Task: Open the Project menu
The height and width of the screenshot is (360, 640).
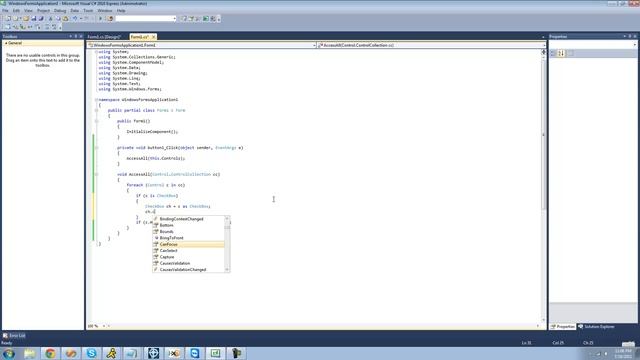Action: tap(43, 10)
